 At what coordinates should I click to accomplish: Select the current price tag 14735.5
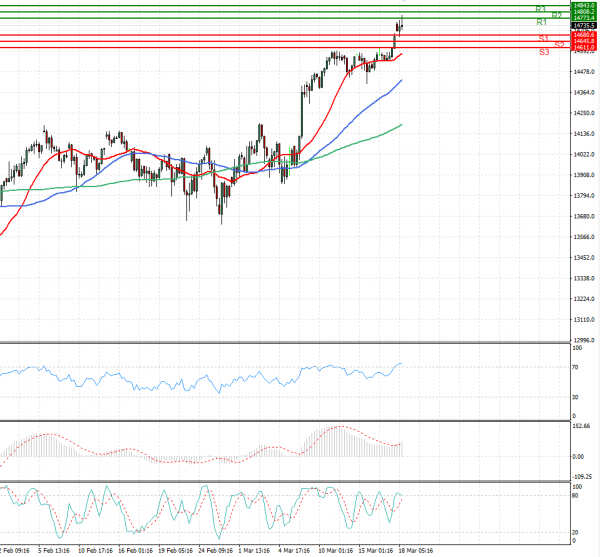(584, 26)
